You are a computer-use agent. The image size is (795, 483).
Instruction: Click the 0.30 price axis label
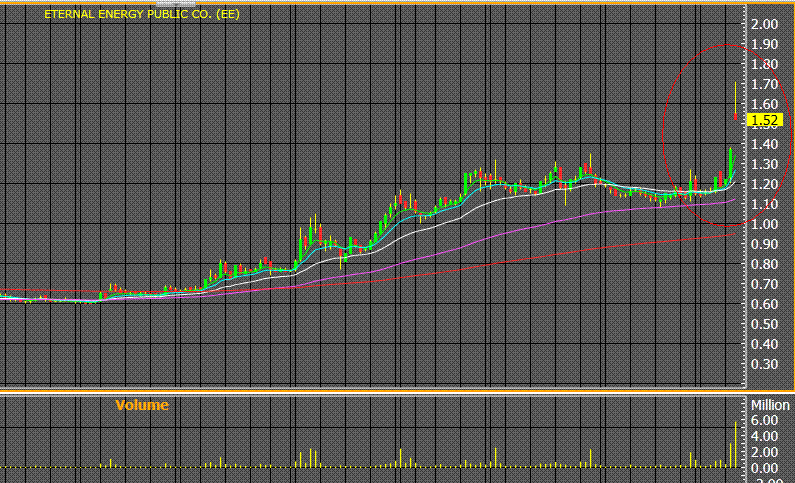pyautogui.click(x=765, y=364)
